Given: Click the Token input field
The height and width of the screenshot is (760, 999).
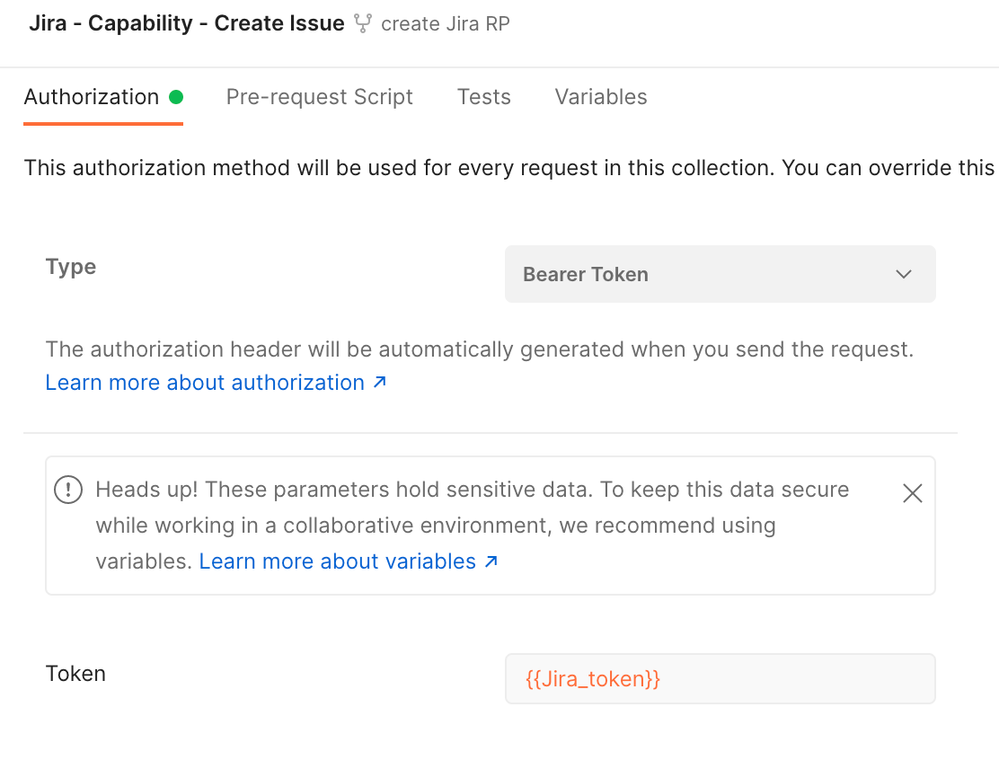Looking at the screenshot, I should click(x=720, y=678).
